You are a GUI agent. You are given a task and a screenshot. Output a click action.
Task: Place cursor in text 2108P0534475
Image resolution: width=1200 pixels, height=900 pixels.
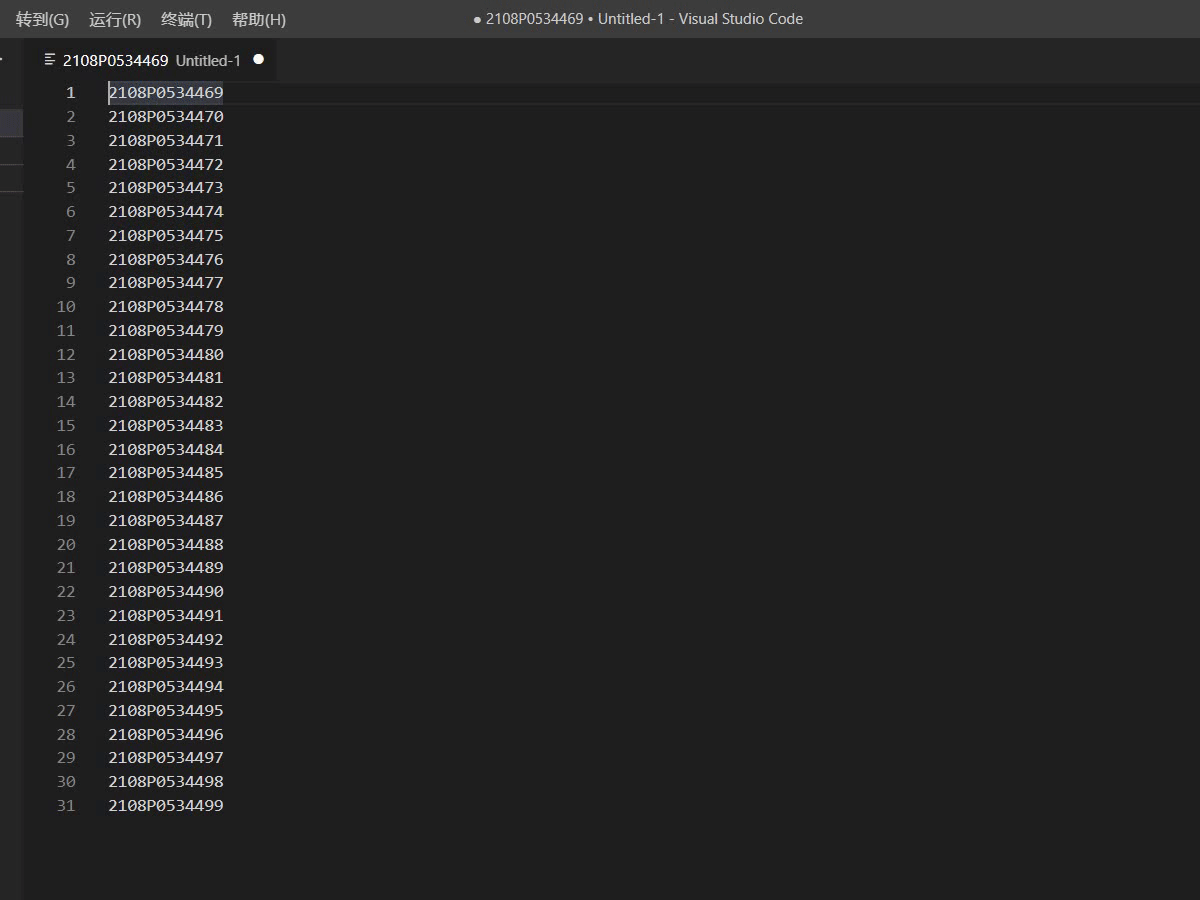point(166,236)
